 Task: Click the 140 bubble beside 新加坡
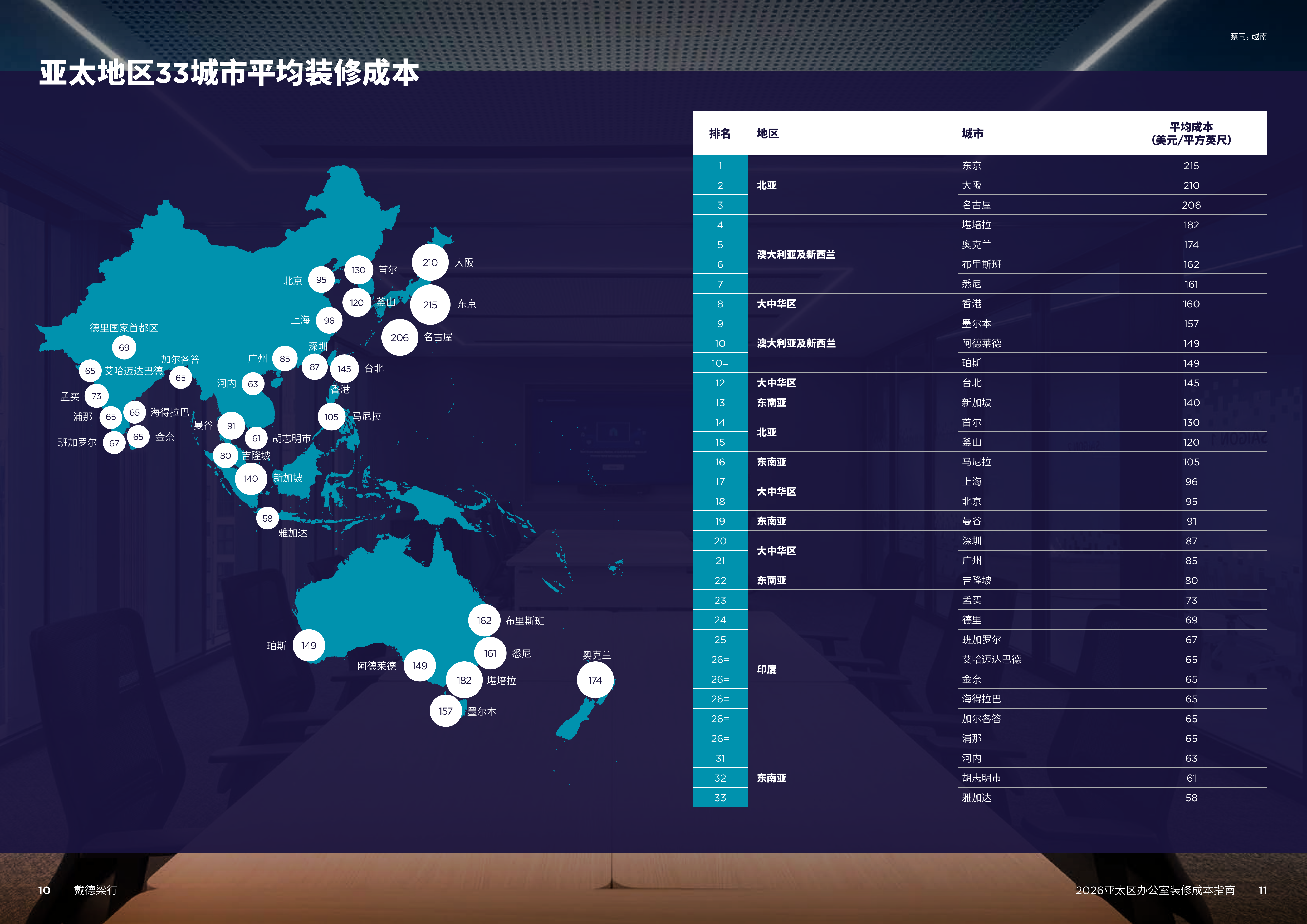251,479
